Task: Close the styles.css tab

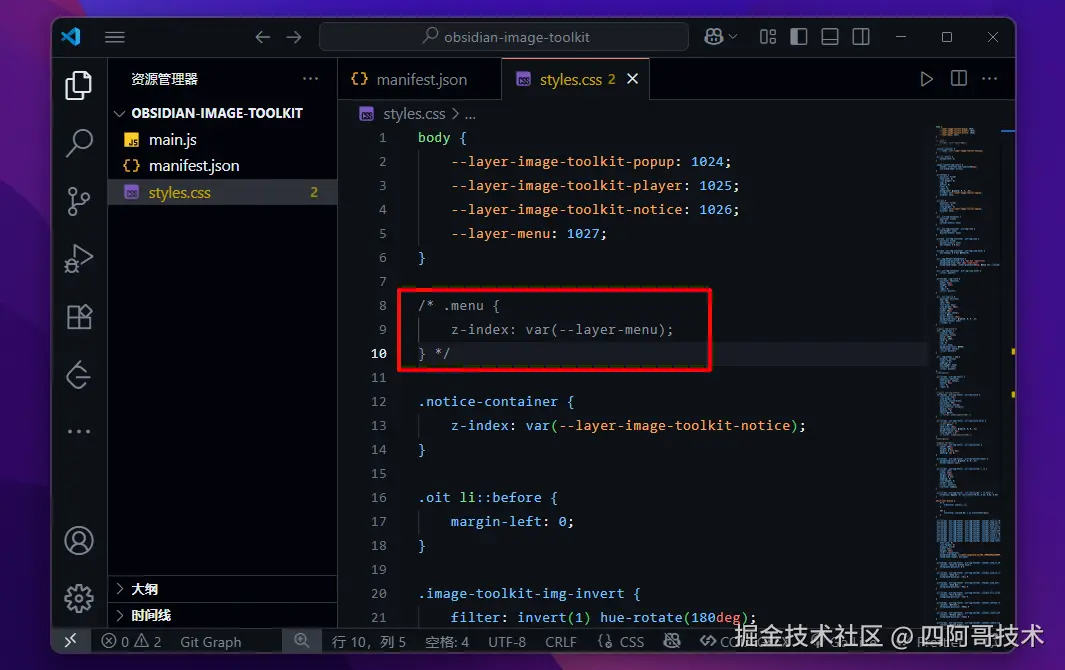Action: coord(632,79)
